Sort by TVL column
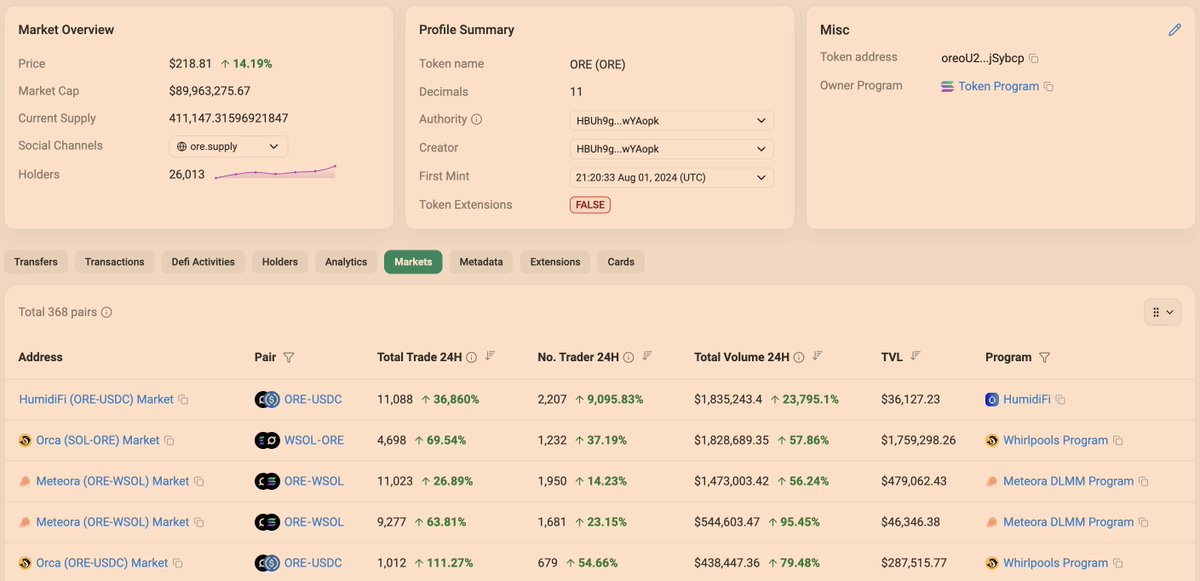The image size is (1200, 581). point(915,356)
